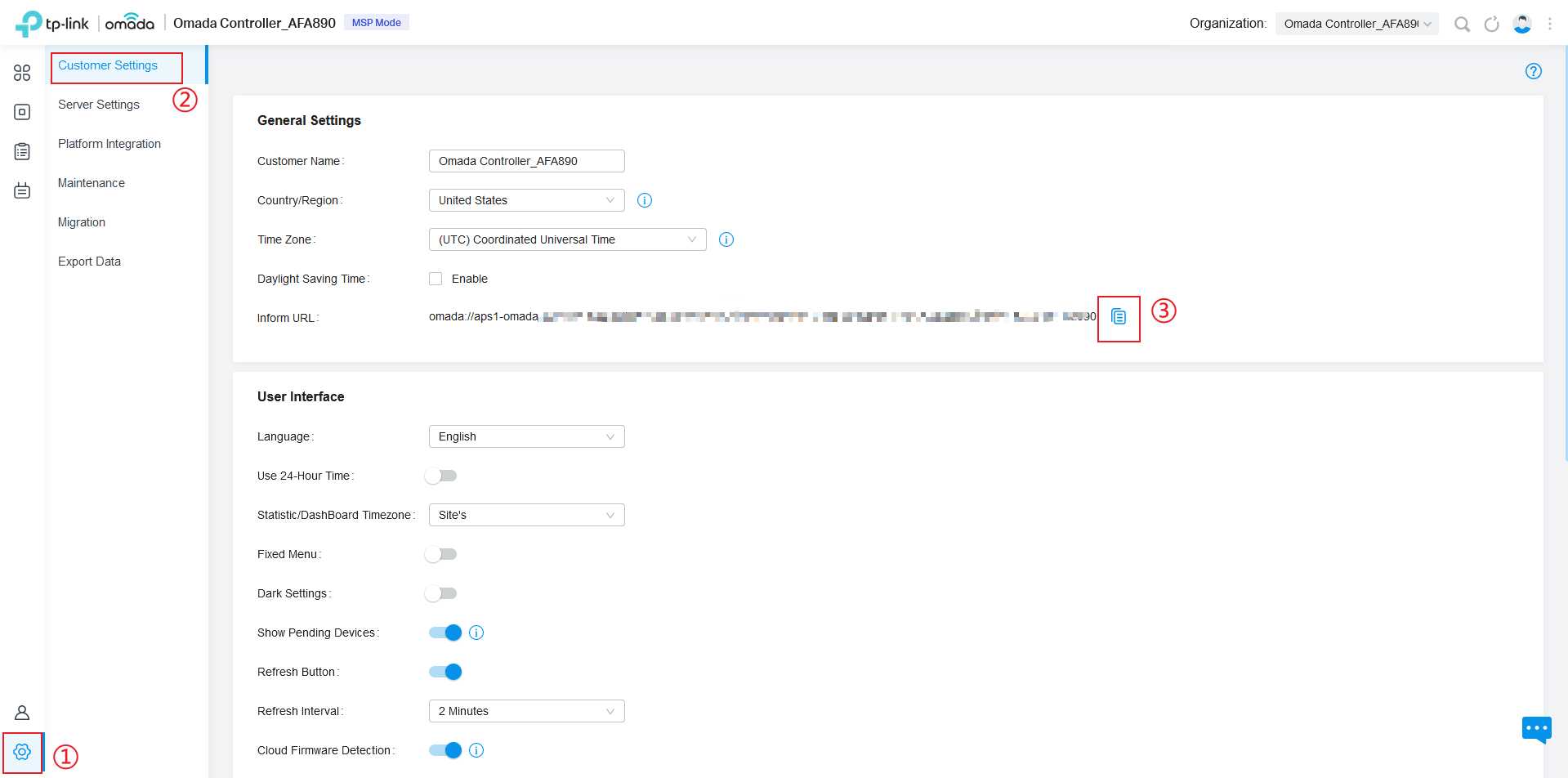The width and height of the screenshot is (1568, 778).
Task: Click the Customer Name input field
Action: point(527,161)
